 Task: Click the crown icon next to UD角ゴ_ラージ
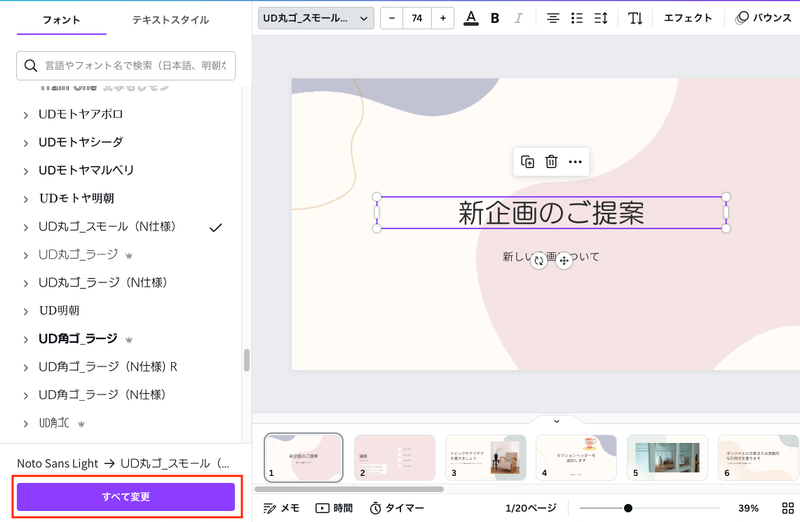click(129, 340)
